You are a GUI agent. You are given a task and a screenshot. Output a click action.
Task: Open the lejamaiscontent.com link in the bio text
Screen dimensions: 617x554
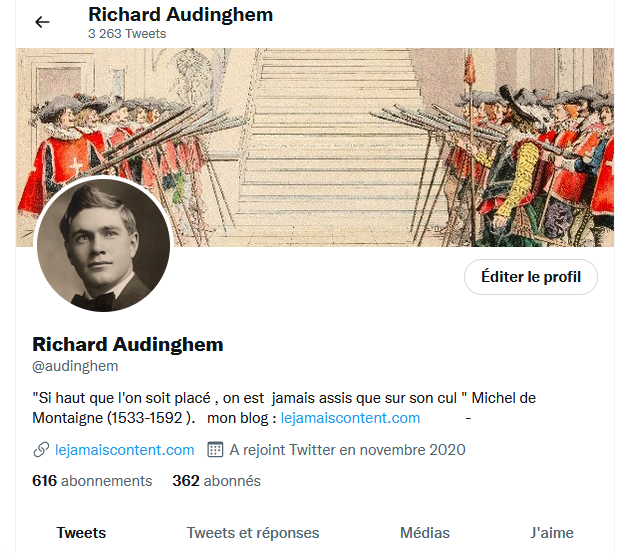[x=350, y=418]
